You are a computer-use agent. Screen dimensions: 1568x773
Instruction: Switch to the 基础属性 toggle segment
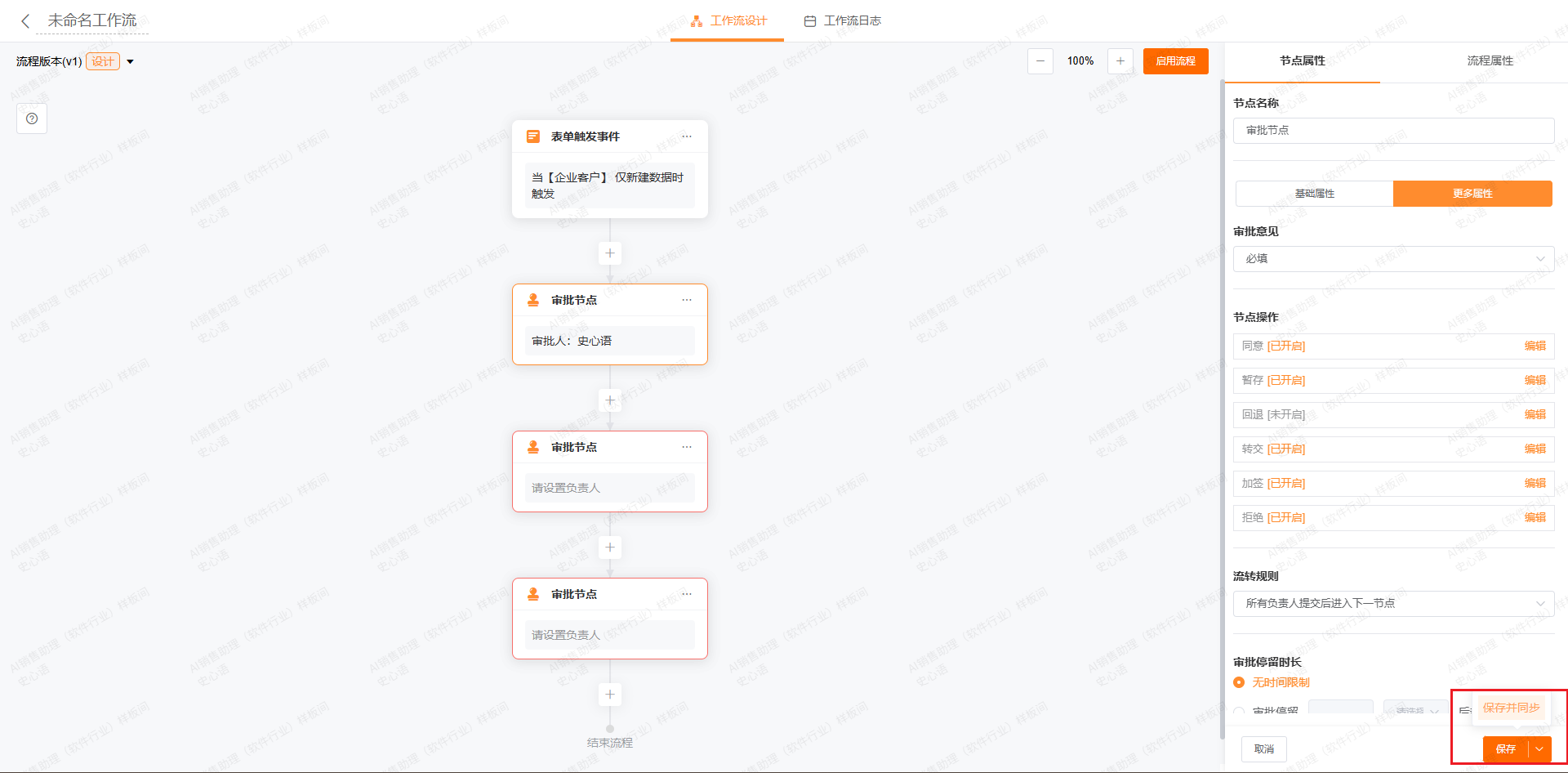point(1314,194)
